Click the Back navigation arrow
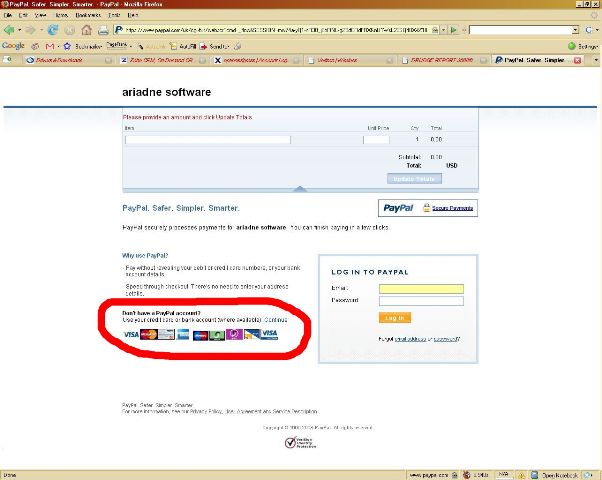 pos(9,30)
